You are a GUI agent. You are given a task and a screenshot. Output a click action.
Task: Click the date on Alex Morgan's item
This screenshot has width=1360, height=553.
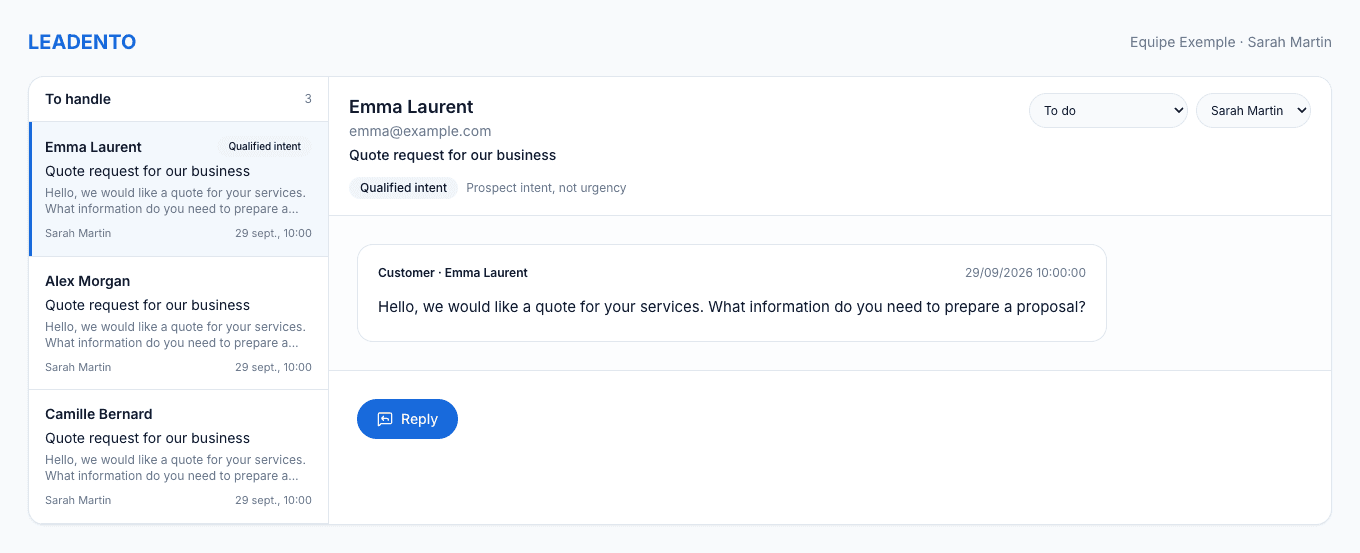[273, 367]
